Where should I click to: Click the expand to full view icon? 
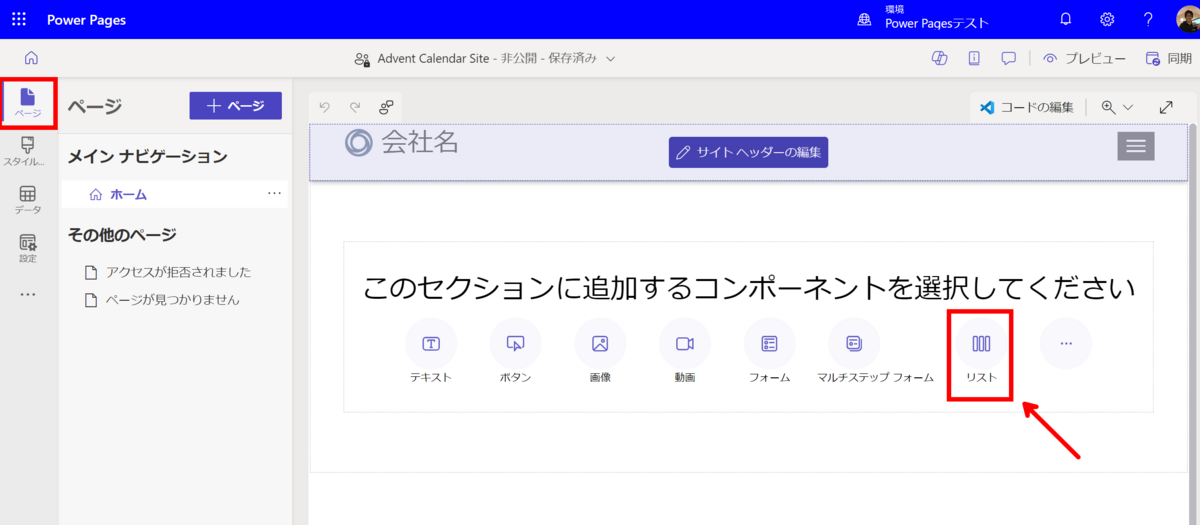click(1166, 107)
